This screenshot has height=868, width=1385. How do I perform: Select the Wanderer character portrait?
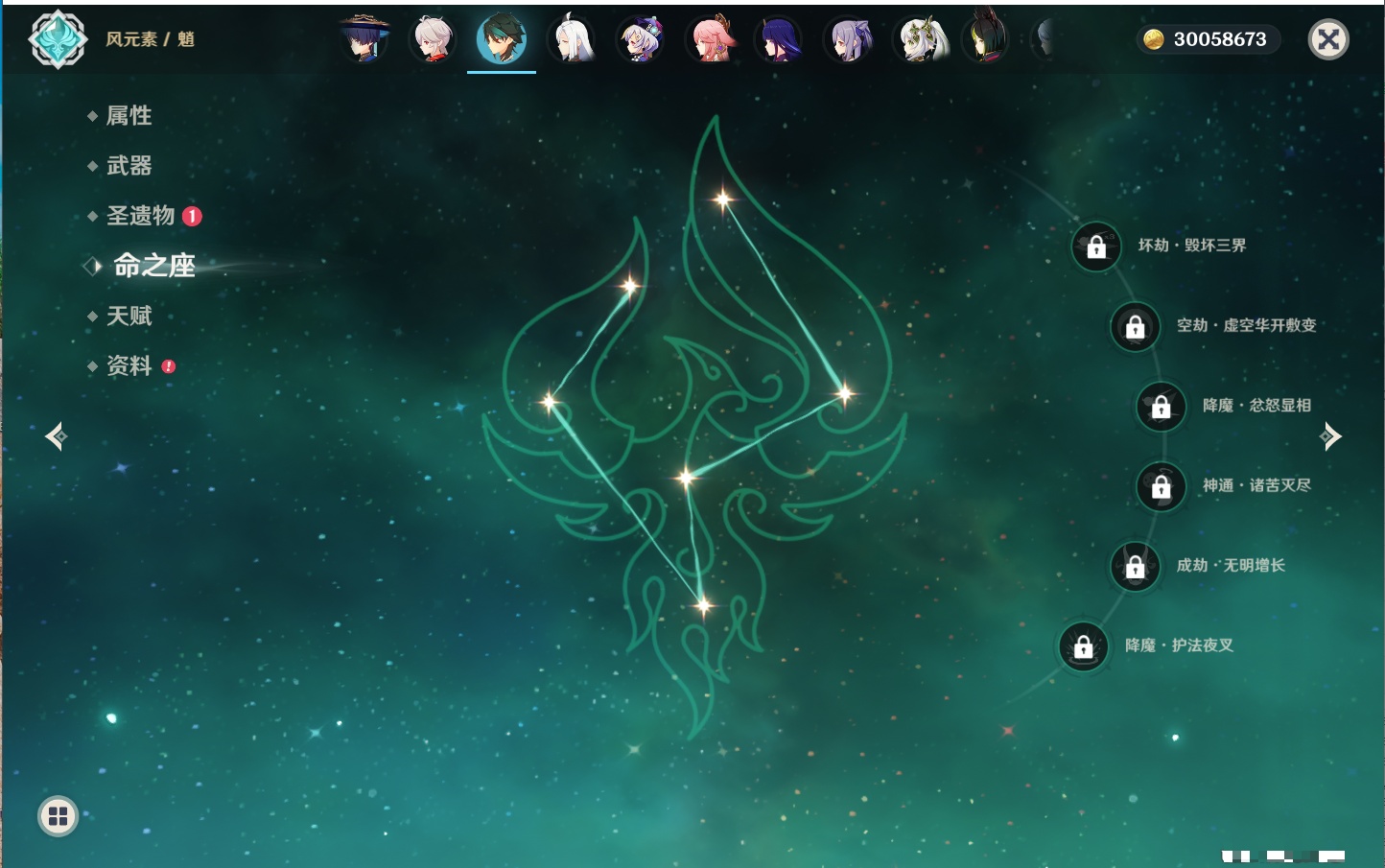pyautogui.click(x=364, y=39)
